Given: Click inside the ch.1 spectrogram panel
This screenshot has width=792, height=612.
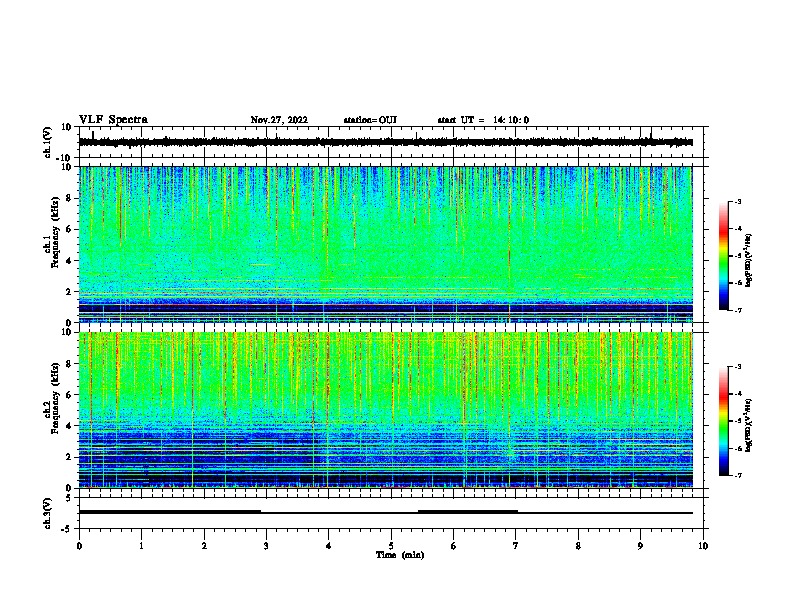Looking at the screenshot, I should [385, 244].
